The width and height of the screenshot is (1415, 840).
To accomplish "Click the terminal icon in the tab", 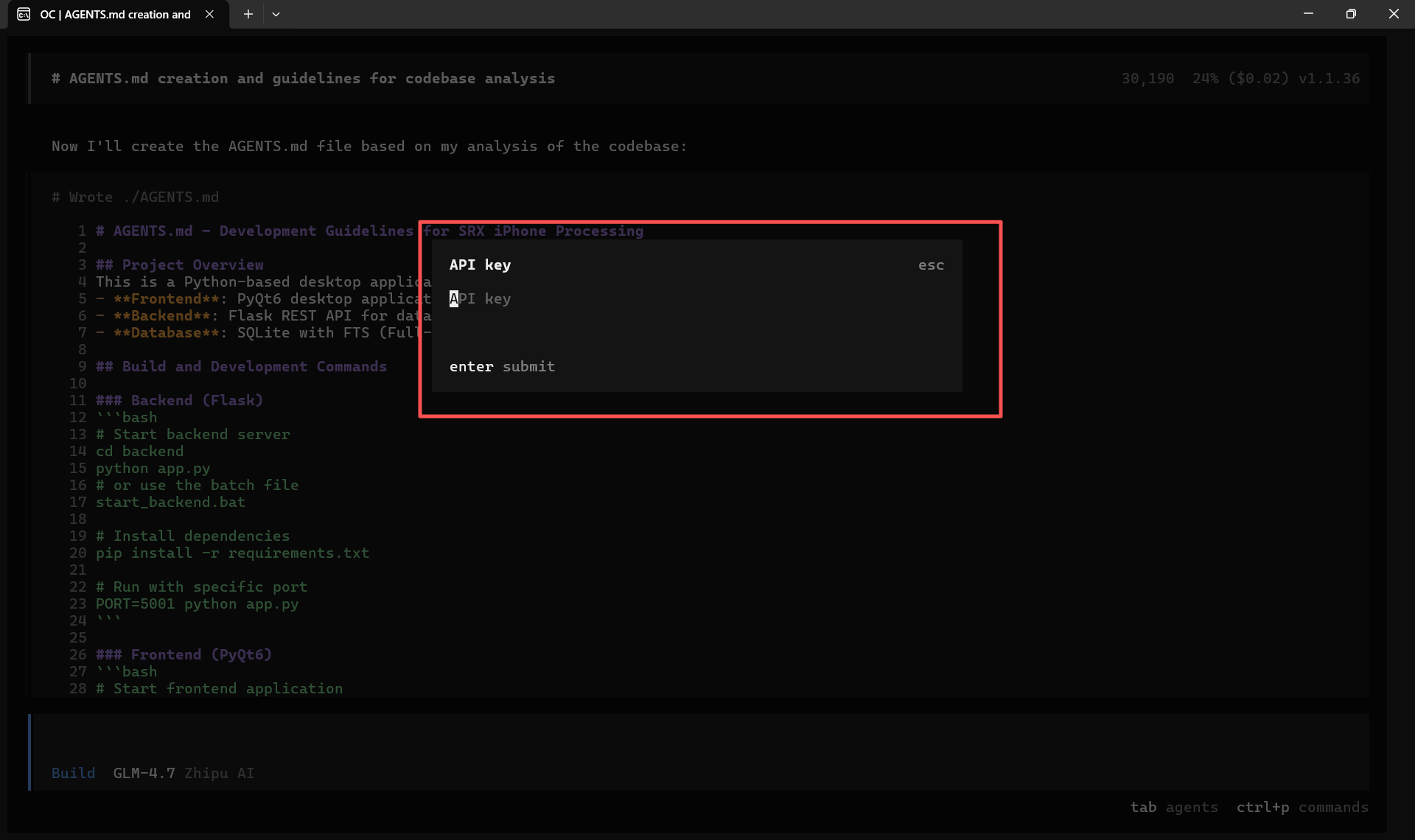I will 24,14.
